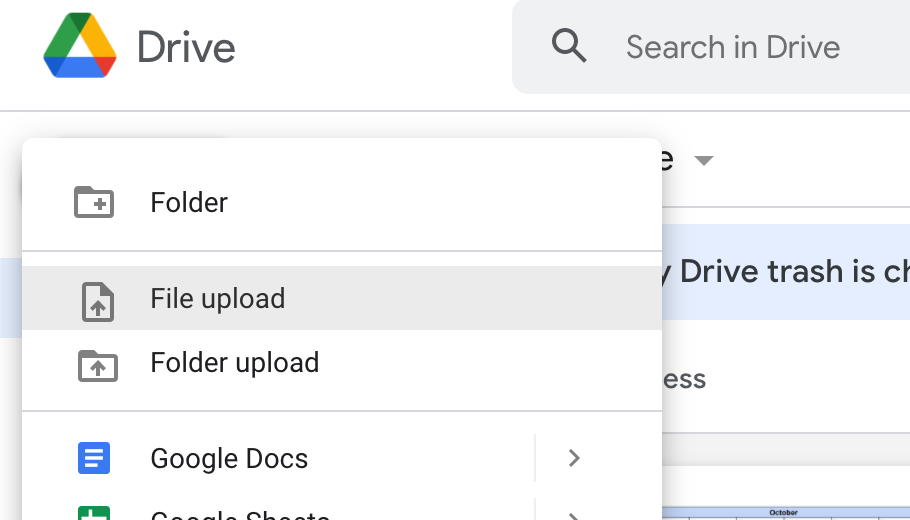Click the blue Google Docs icon

click(x=94, y=458)
